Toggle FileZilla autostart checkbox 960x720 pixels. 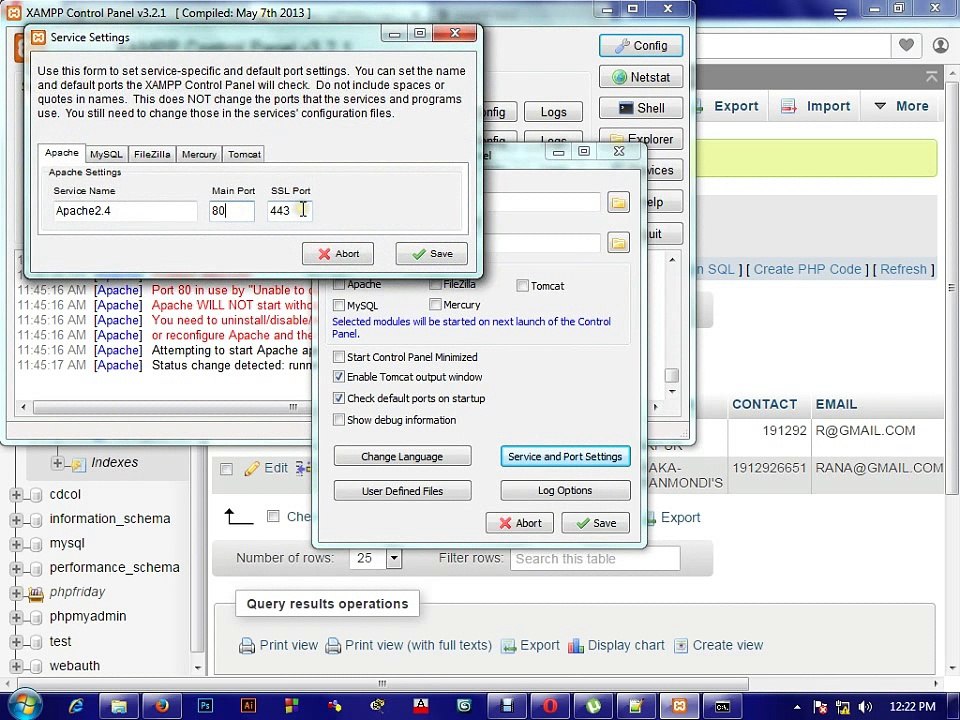[x=435, y=285]
